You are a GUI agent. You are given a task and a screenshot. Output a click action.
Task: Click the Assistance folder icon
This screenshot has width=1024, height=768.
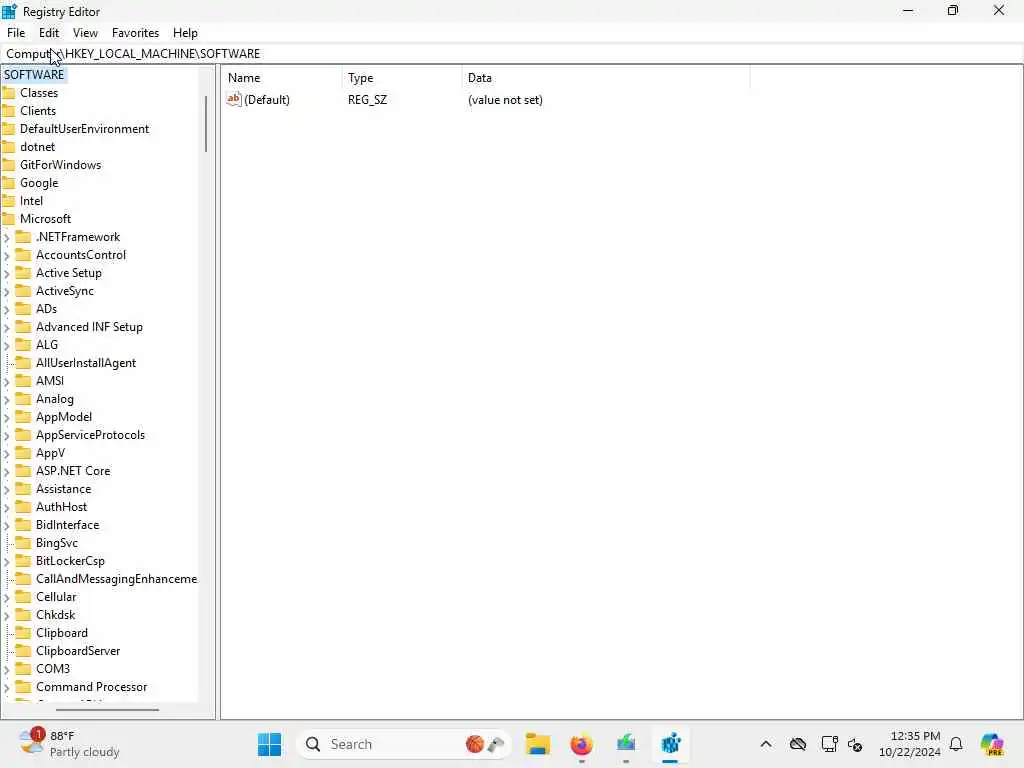[23, 488]
